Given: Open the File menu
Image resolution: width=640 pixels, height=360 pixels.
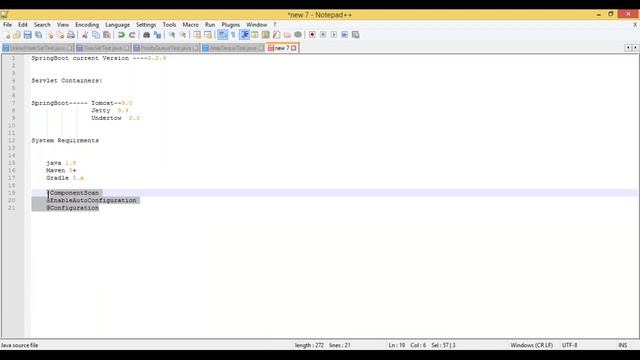Looking at the screenshot, I should point(7,25).
